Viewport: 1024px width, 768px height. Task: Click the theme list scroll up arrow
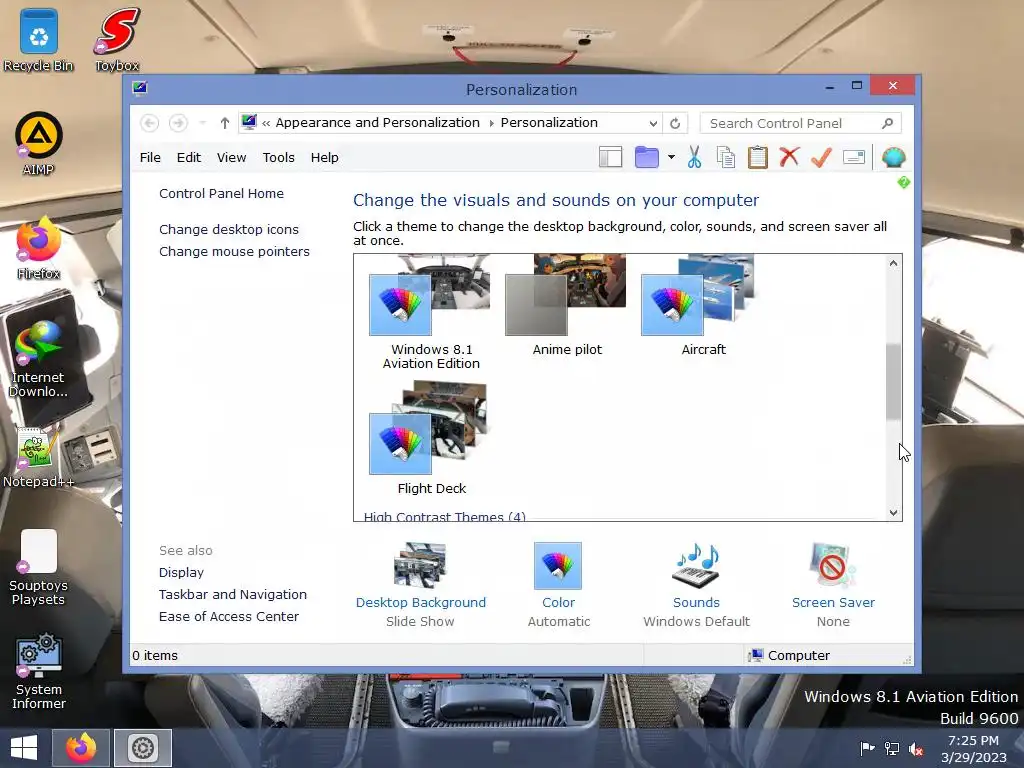tap(893, 263)
